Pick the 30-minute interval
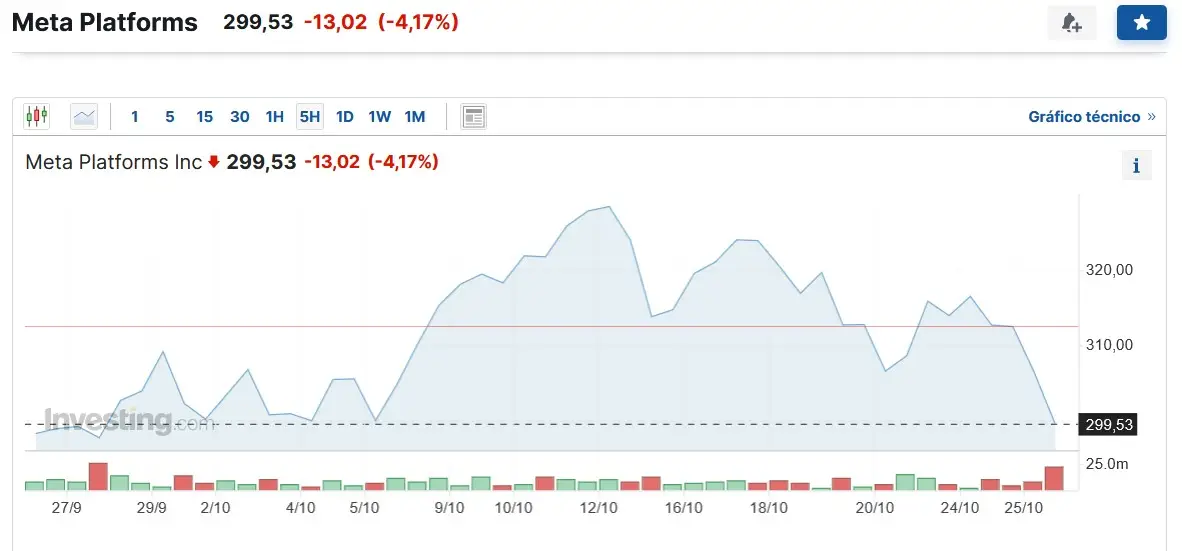The image size is (1182, 551). (x=240, y=116)
